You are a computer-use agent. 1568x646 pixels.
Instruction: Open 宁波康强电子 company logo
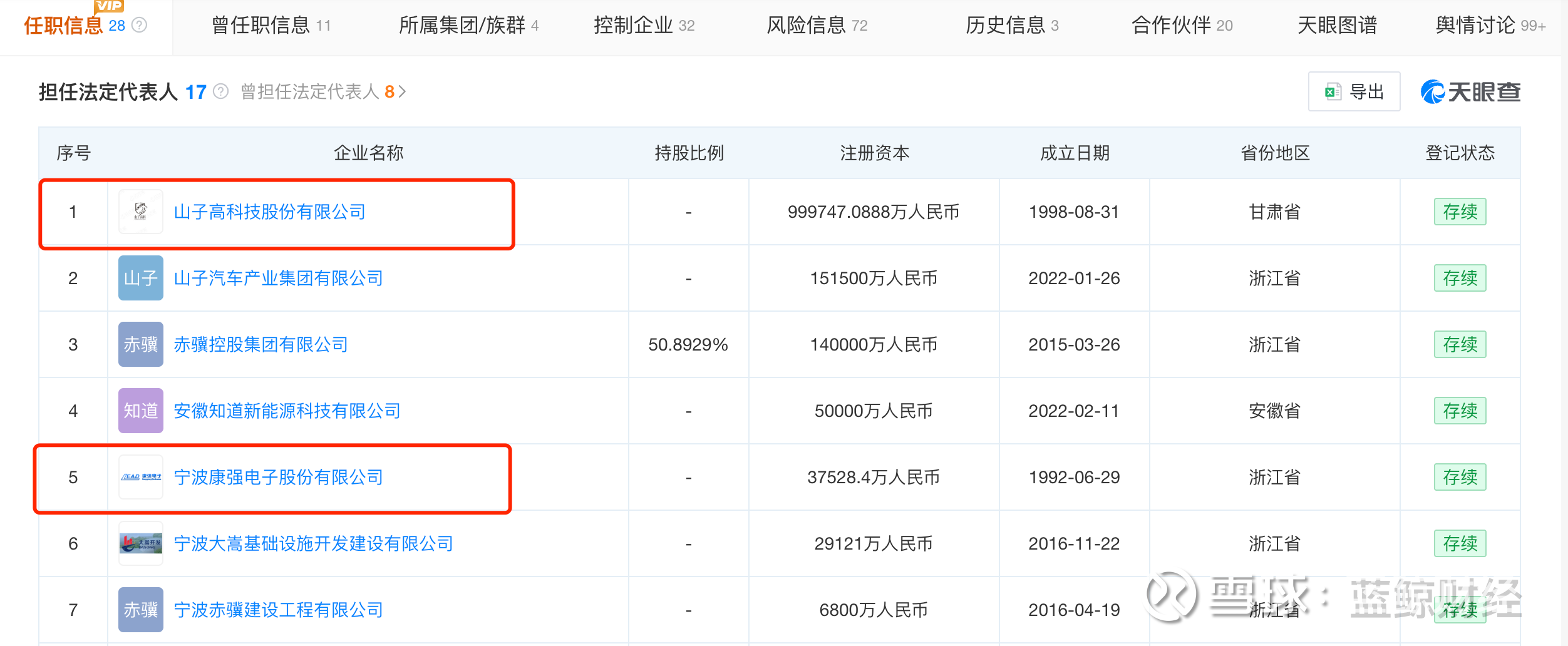tap(141, 477)
